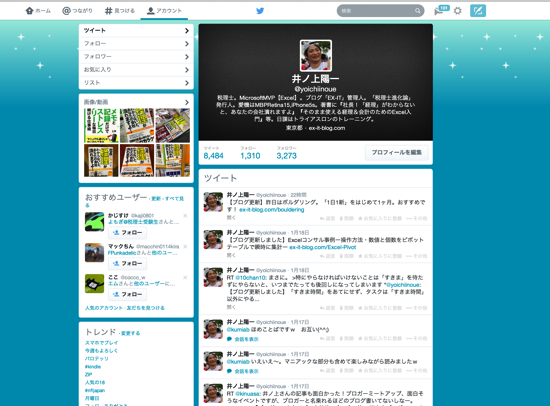
Task: Show conversation on the いえいえ〜 tweet
Action: [x=243, y=371]
